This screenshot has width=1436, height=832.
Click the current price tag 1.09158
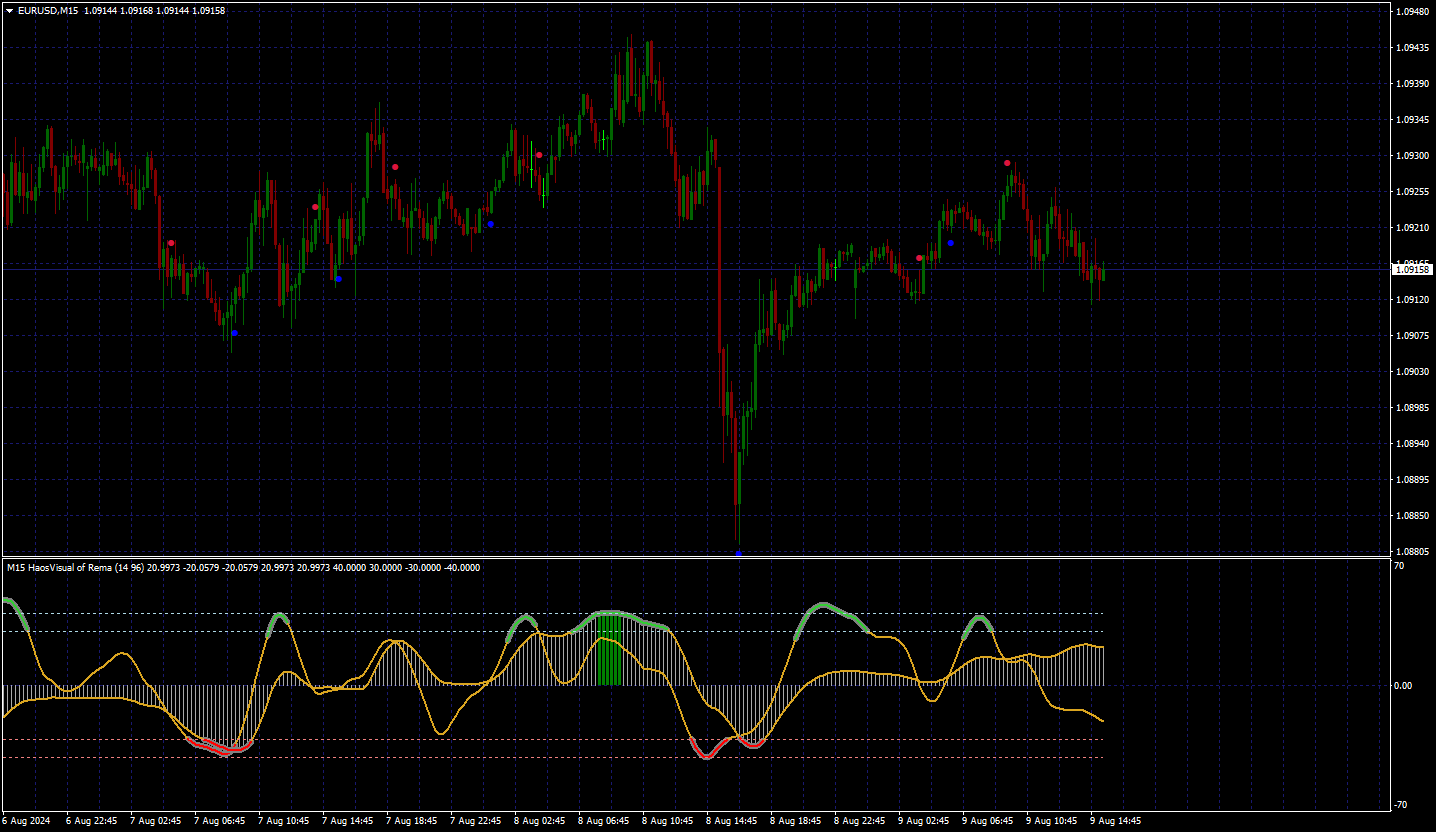[1411, 269]
